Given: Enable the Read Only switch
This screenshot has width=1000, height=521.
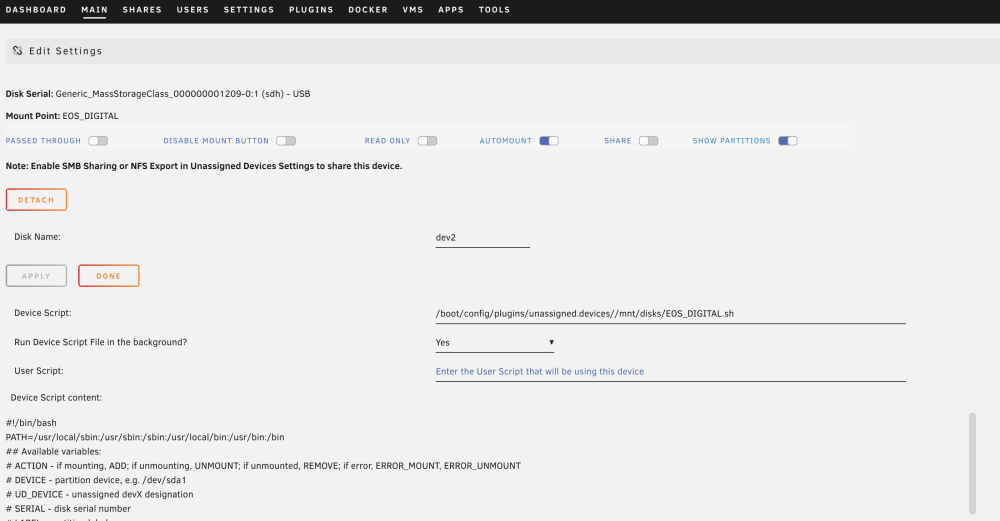Looking at the screenshot, I should [x=427, y=141].
